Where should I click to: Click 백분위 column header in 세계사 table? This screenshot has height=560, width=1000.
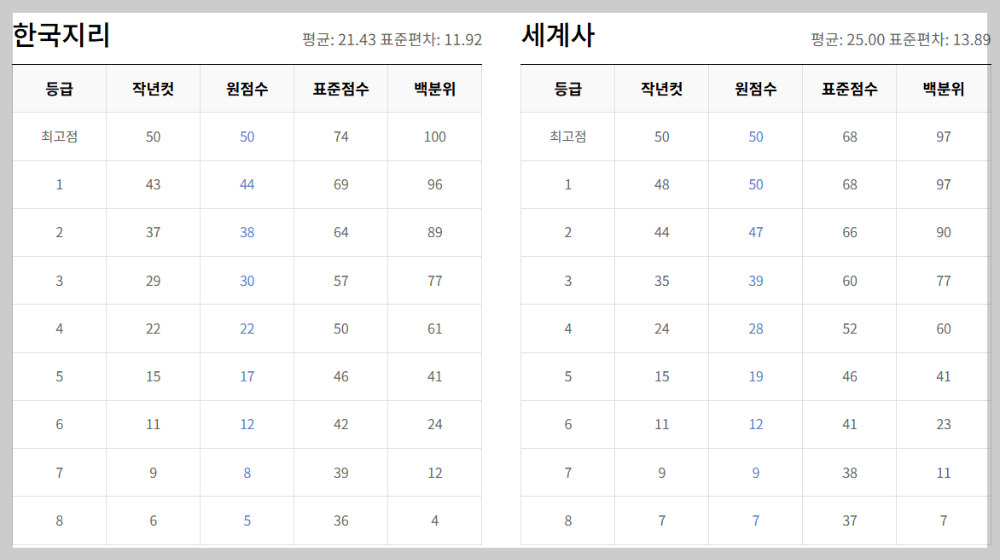tap(943, 89)
